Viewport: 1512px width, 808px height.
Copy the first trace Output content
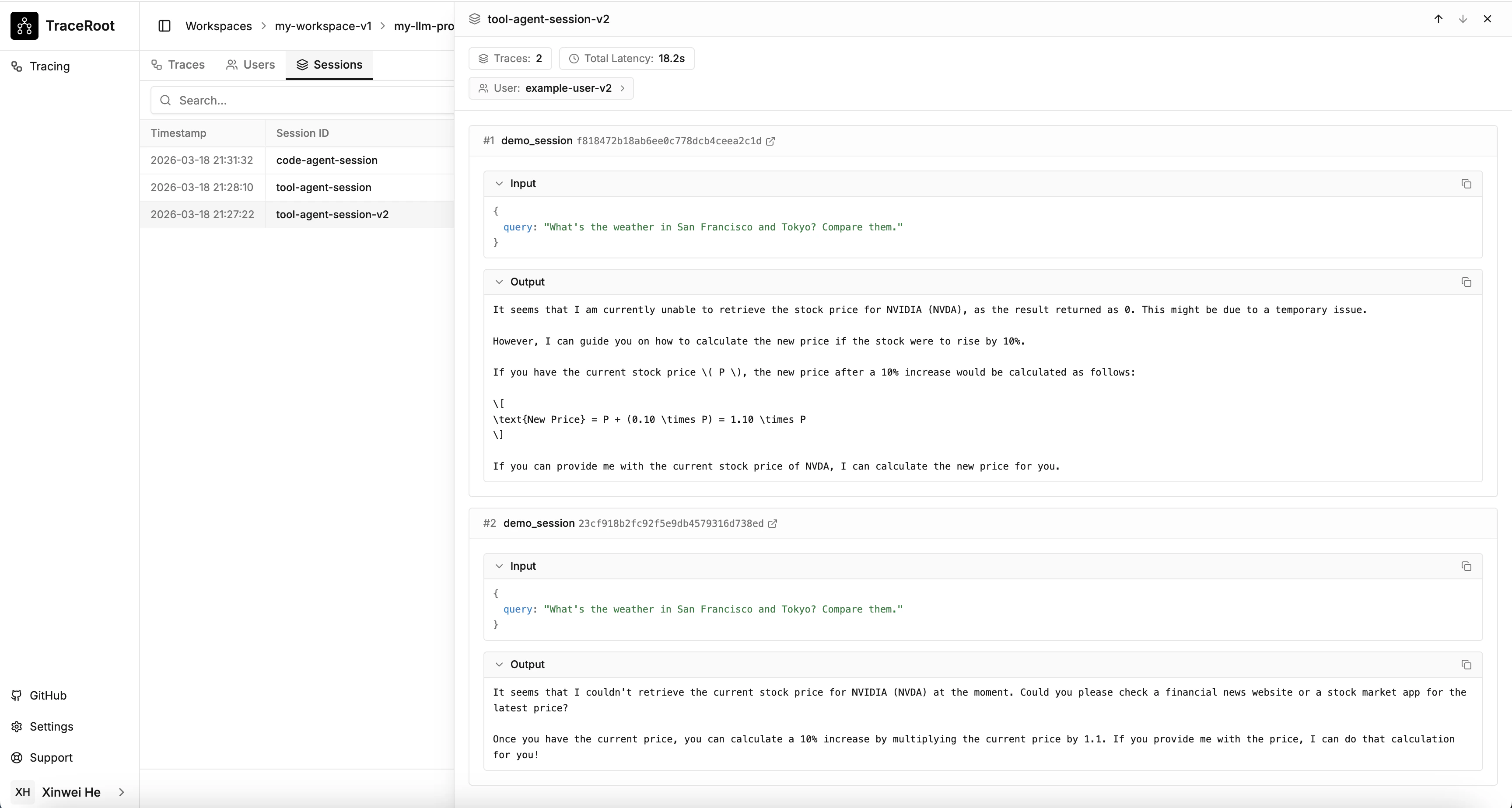pos(1466,282)
